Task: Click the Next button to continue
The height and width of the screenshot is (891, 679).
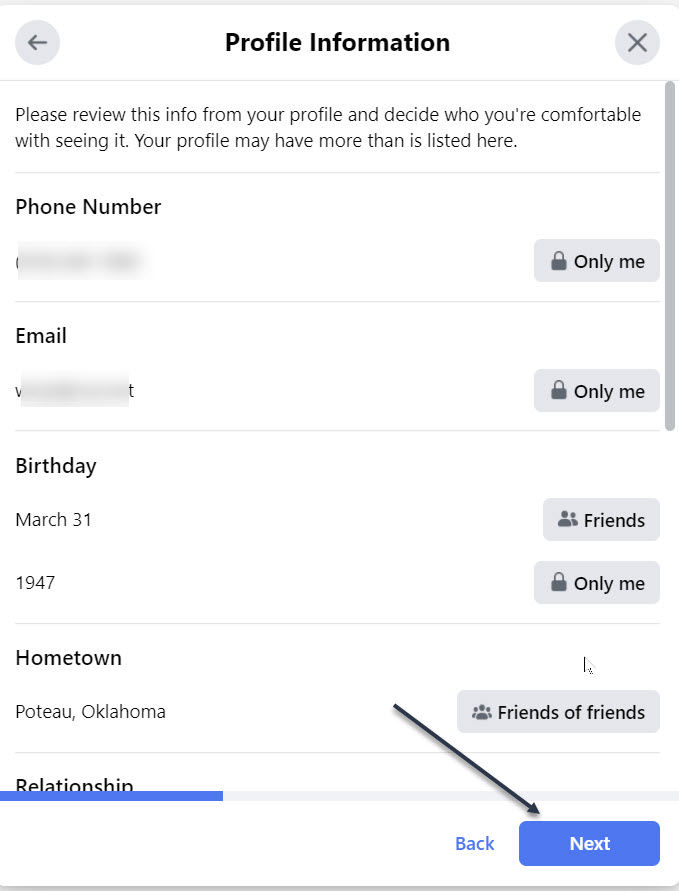Action: click(x=589, y=843)
